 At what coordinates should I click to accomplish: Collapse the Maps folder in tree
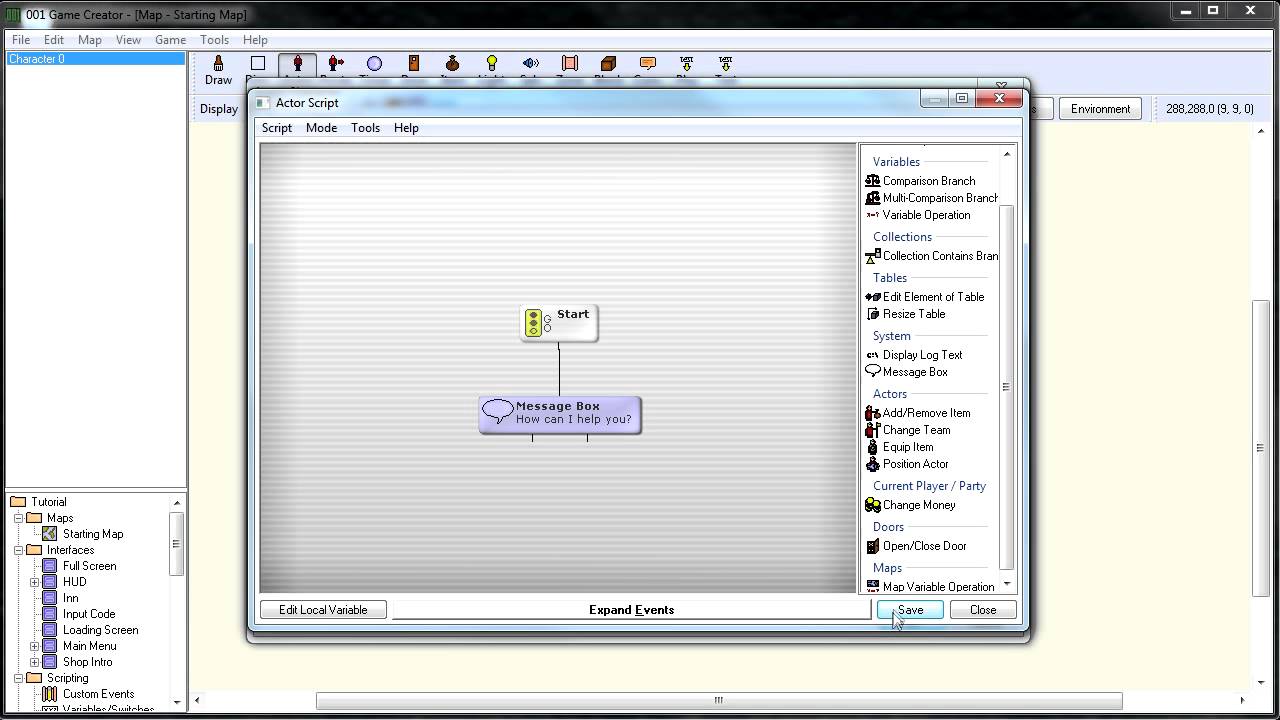[x=18, y=518]
